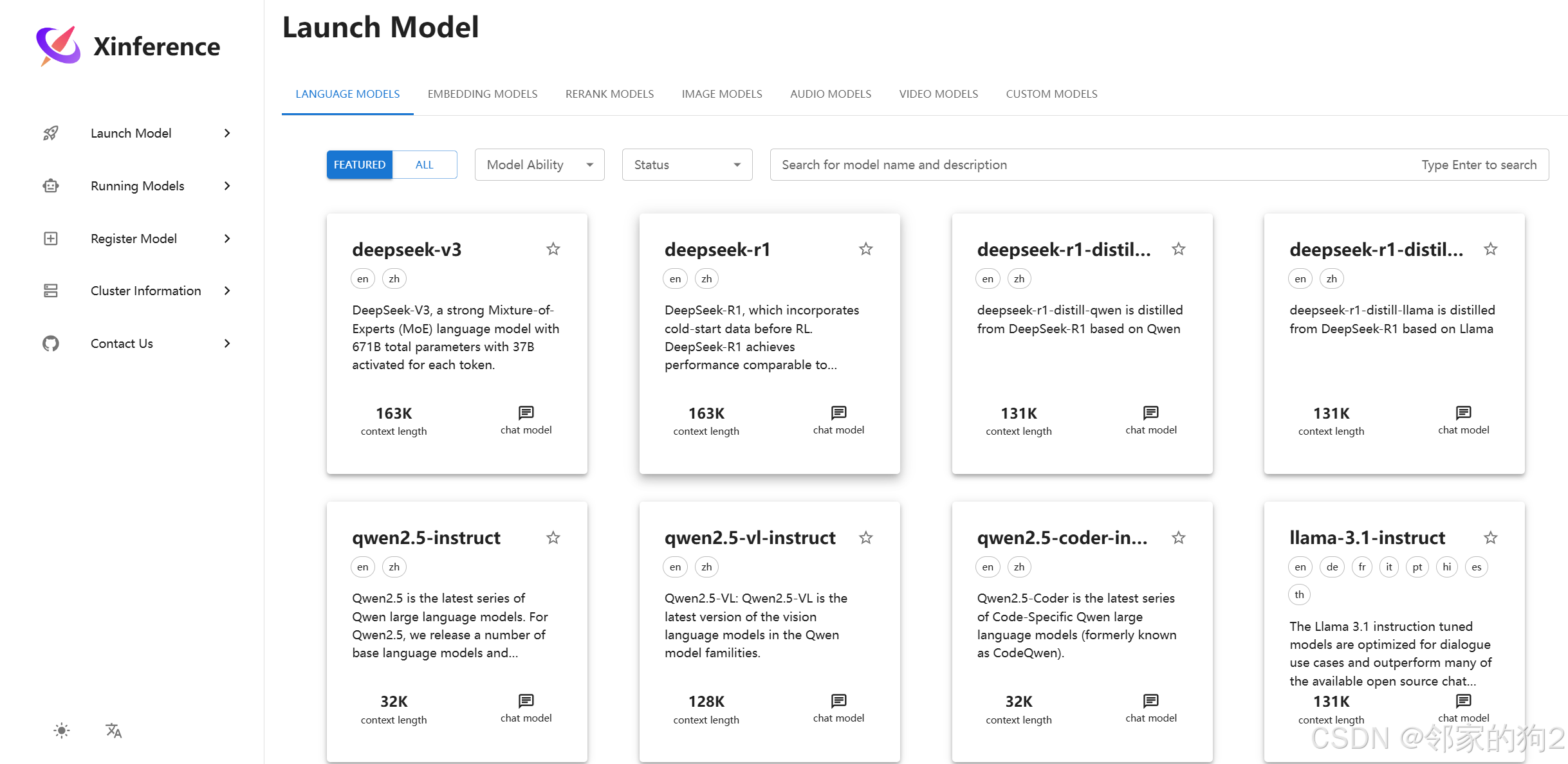Click the server icon beside Cluster Information
The image size is (1568, 764).
pos(51,291)
